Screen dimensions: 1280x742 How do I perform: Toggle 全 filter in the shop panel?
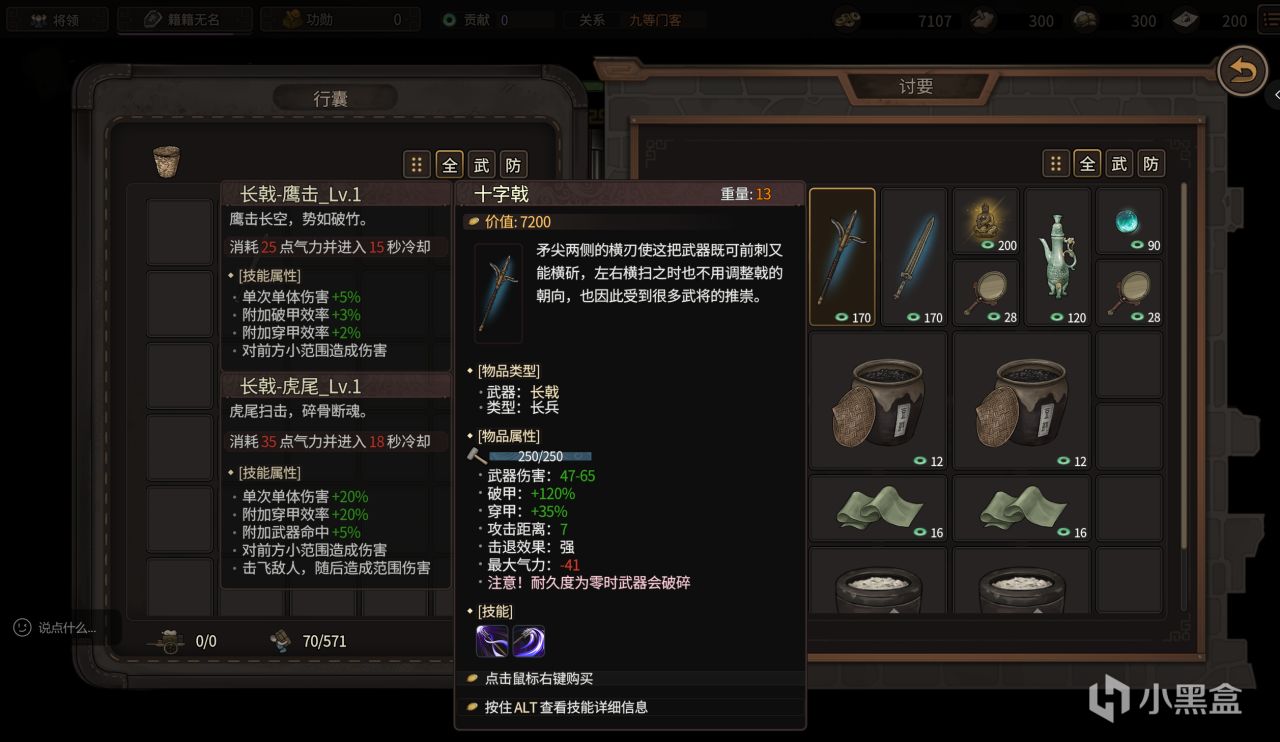[1087, 163]
